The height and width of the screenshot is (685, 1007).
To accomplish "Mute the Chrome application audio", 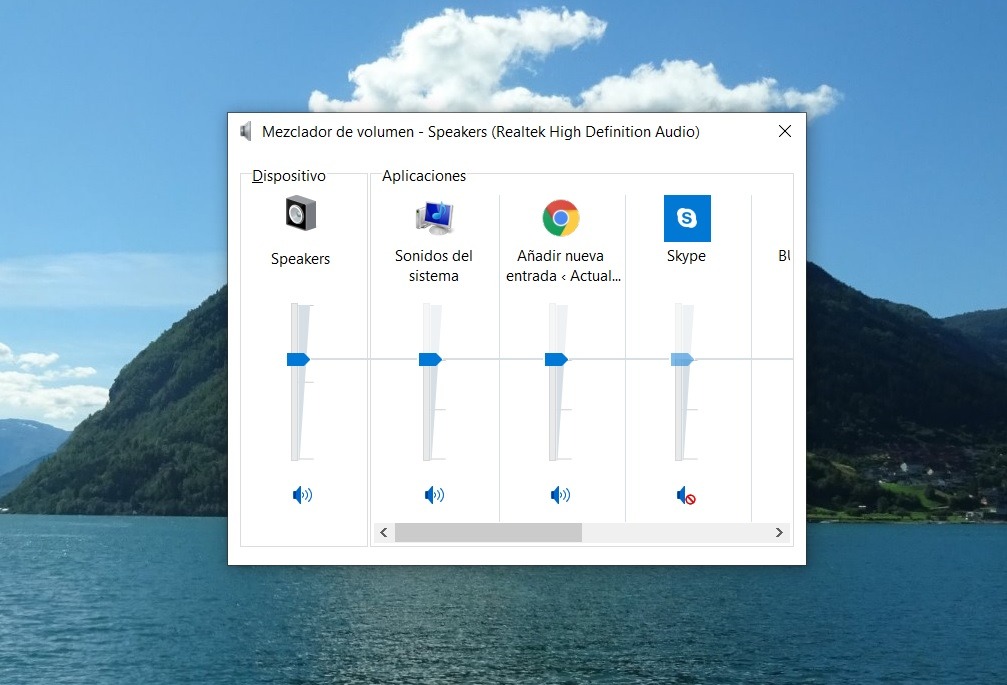I will [560, 494].
